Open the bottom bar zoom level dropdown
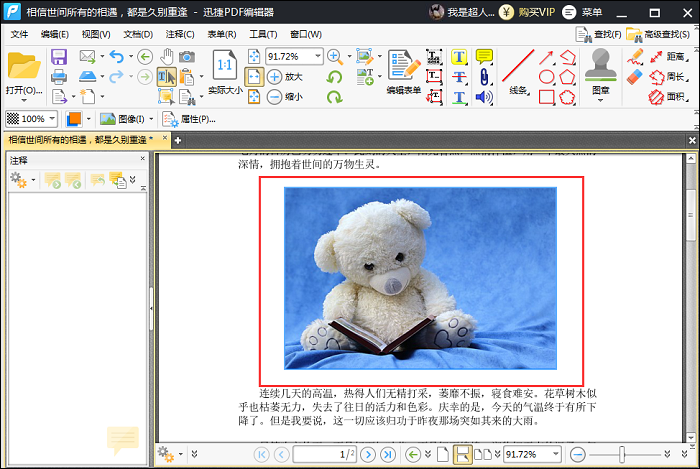This screenshot has width=700, height=469. [556, 454]
